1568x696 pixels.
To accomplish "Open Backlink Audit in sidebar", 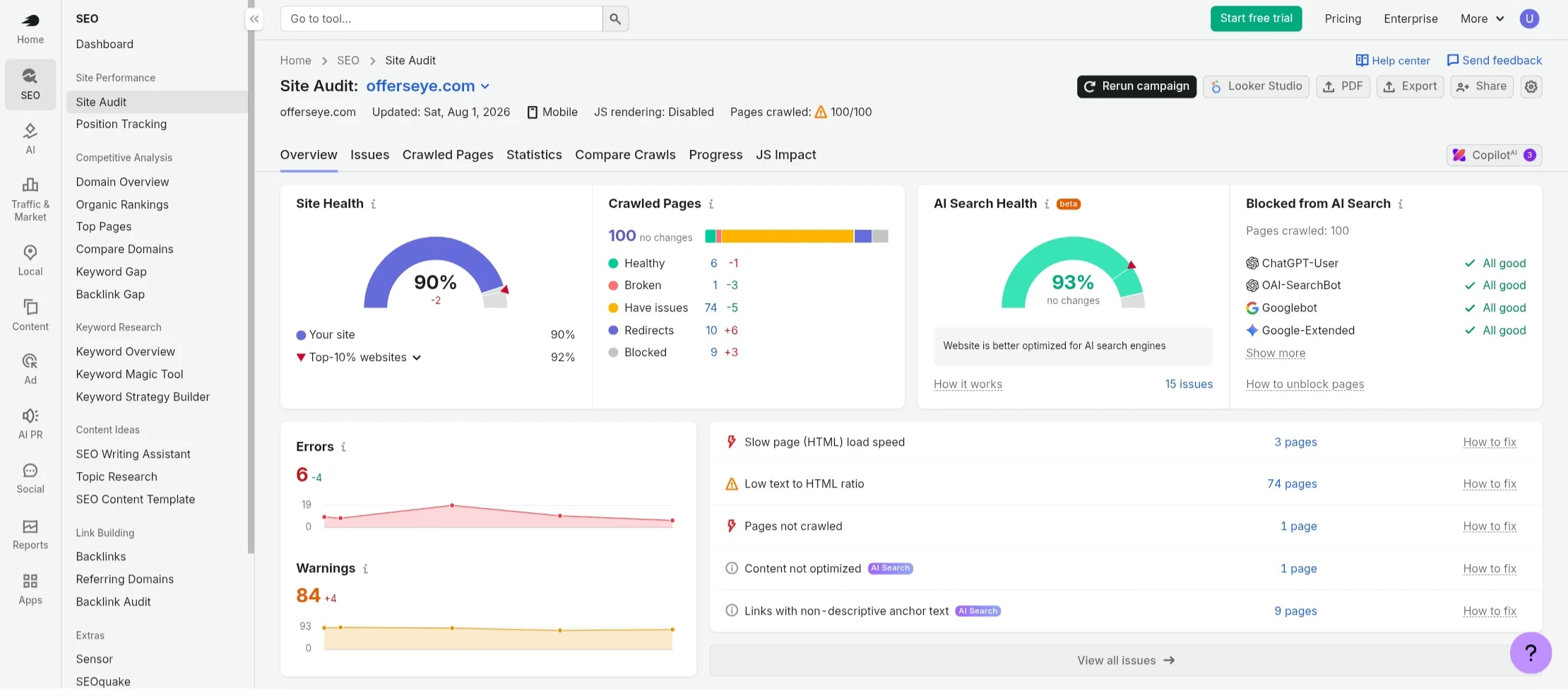I will [113, 602].
